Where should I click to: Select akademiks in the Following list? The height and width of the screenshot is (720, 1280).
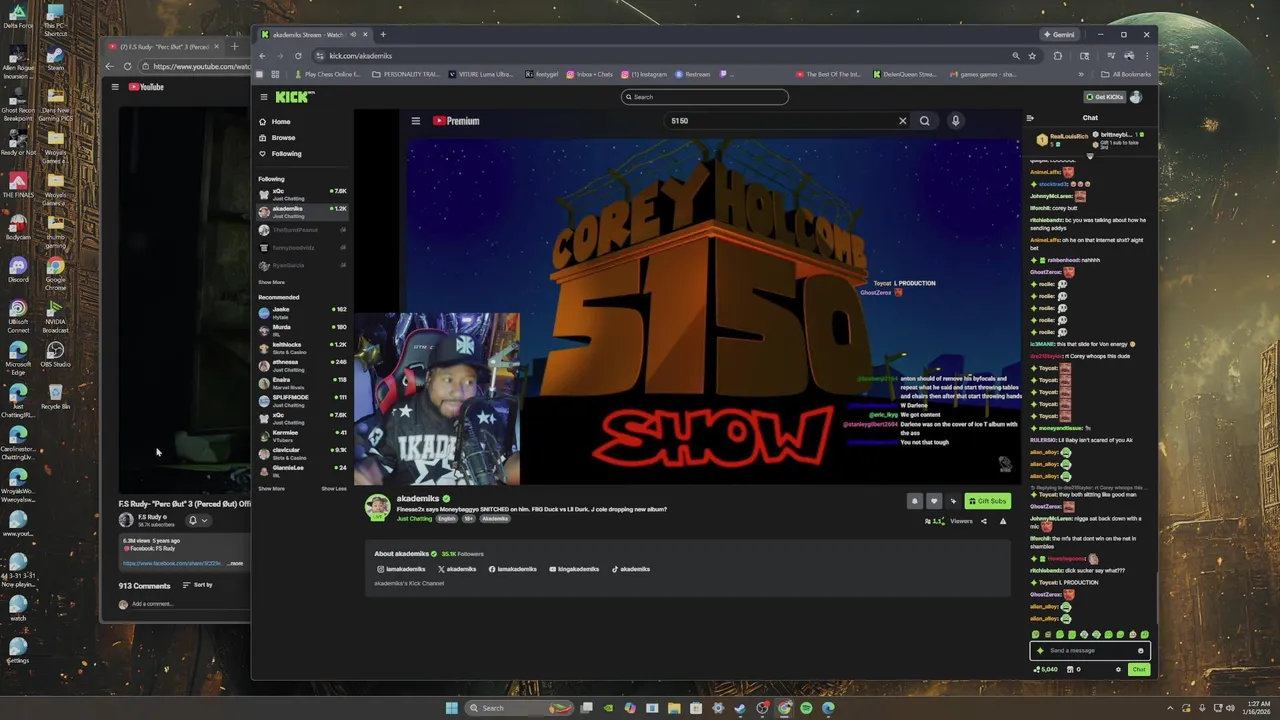302,212
